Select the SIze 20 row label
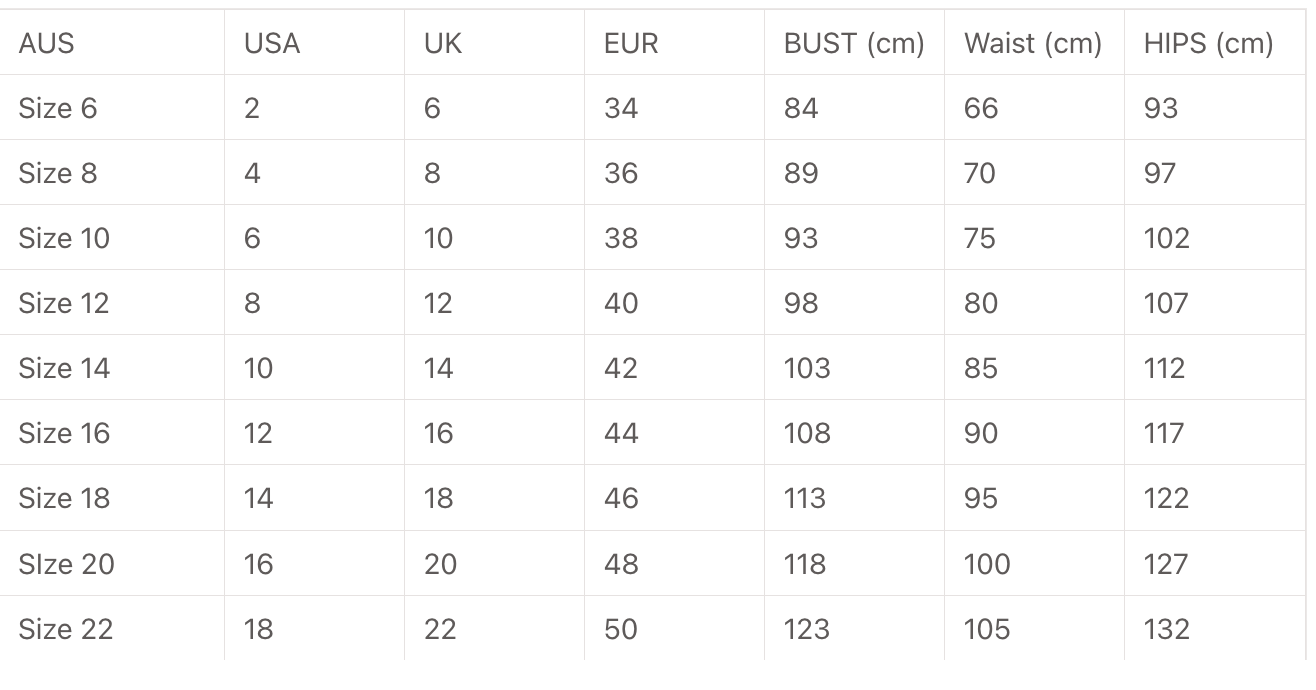 coord(66,564)
